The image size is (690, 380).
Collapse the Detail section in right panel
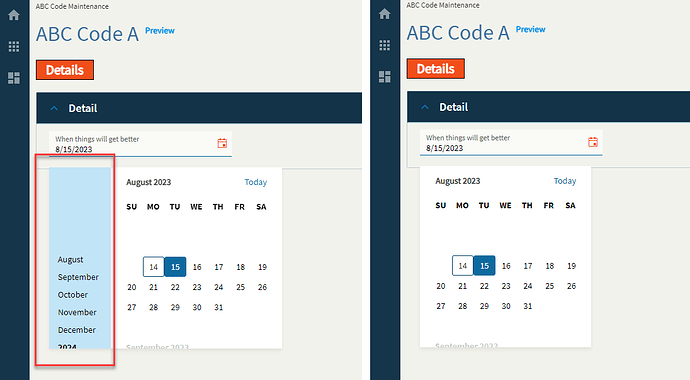(x=425, y=107)
